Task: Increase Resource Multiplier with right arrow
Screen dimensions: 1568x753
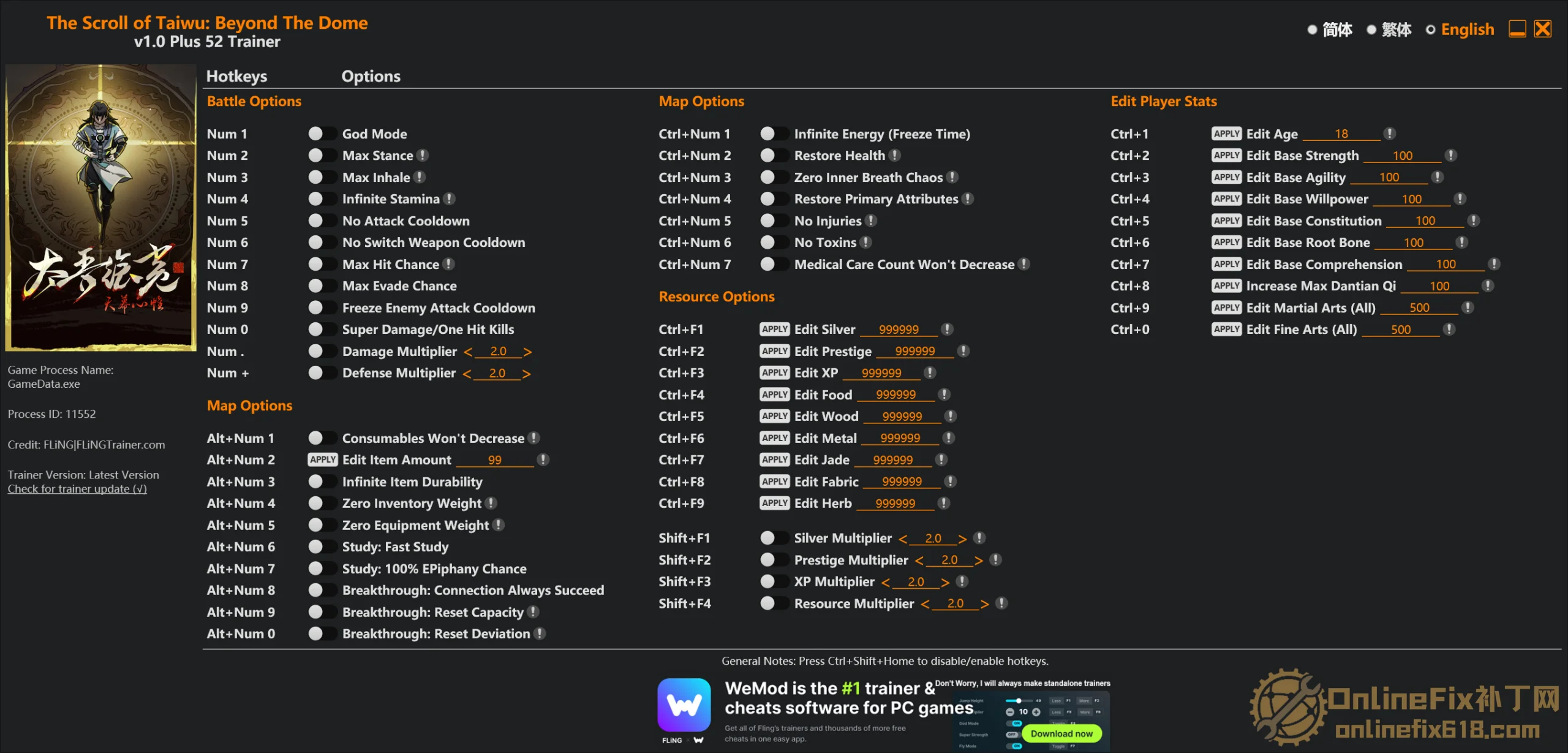Action: click(984, 604)
